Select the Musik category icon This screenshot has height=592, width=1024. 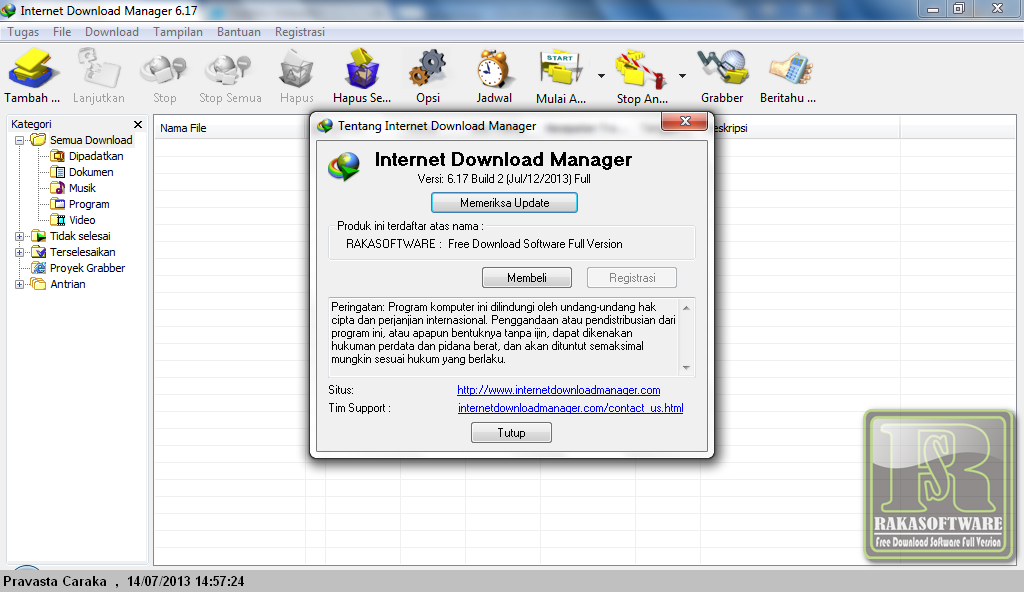pos(57,188)
